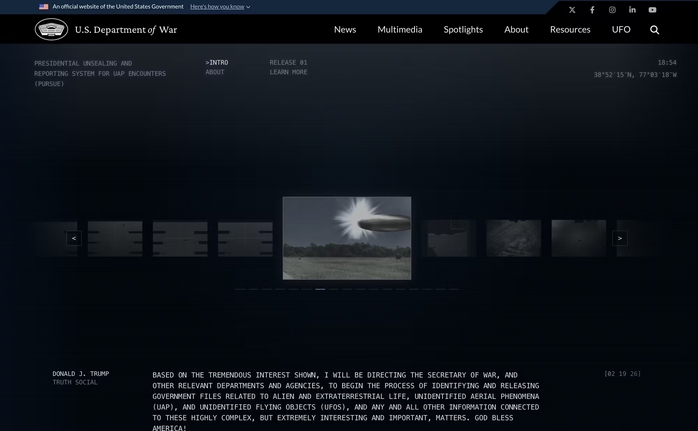Click the LEARN MORE link
Viewport: 698px width, 431px height.
[288, 72]
